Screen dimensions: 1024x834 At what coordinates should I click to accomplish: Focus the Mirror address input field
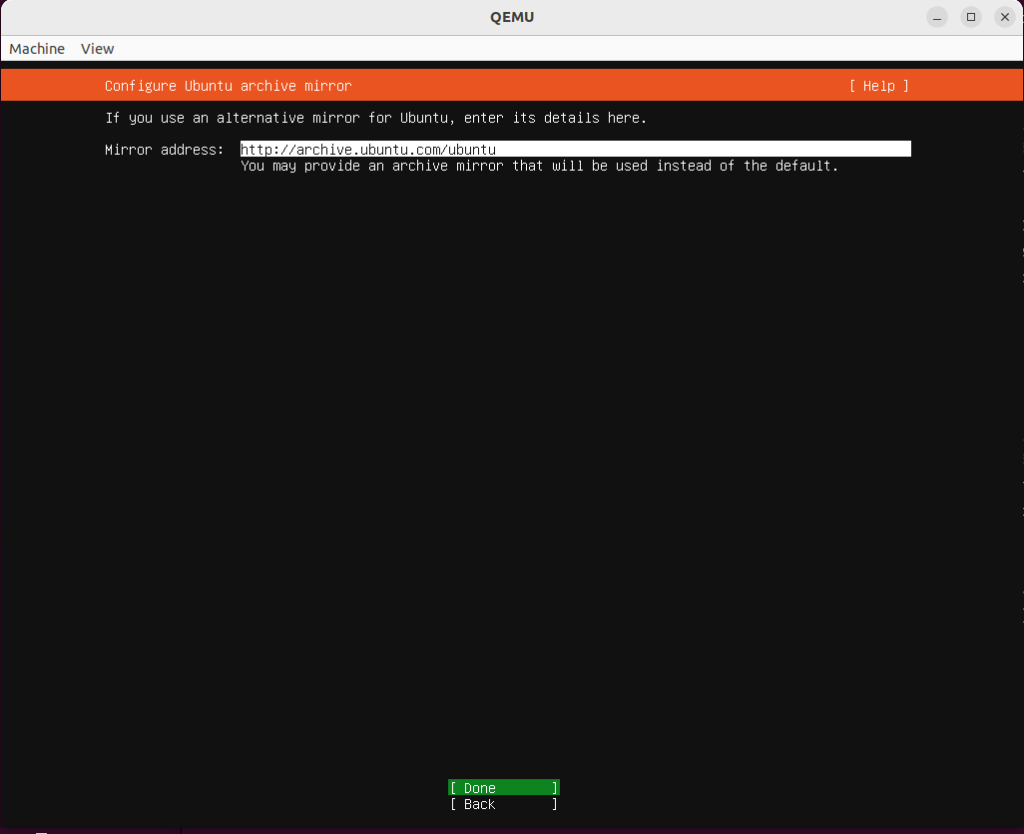575,149
